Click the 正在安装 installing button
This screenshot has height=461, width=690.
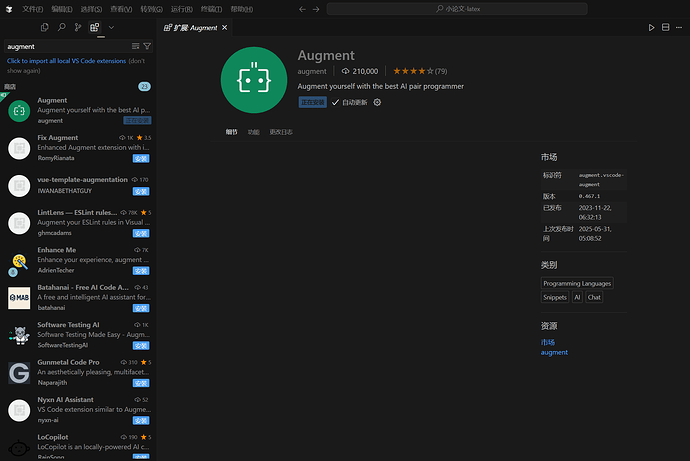pos(312,102)
